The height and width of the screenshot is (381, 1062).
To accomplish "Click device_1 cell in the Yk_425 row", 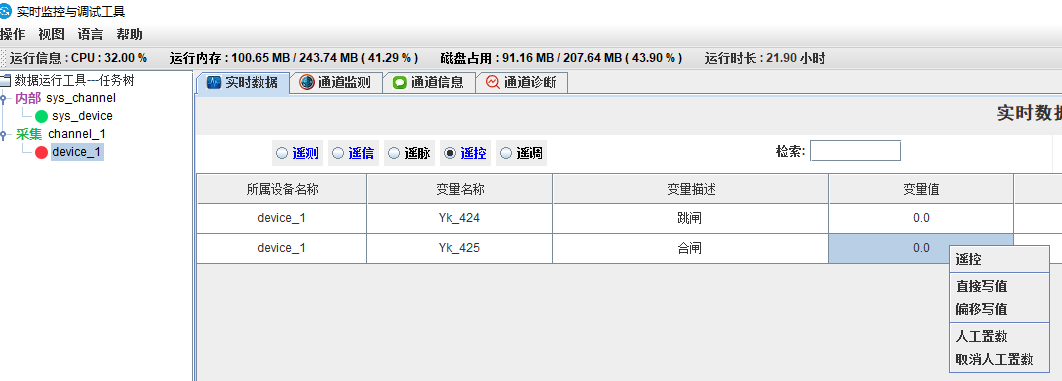I will (282, 248).
